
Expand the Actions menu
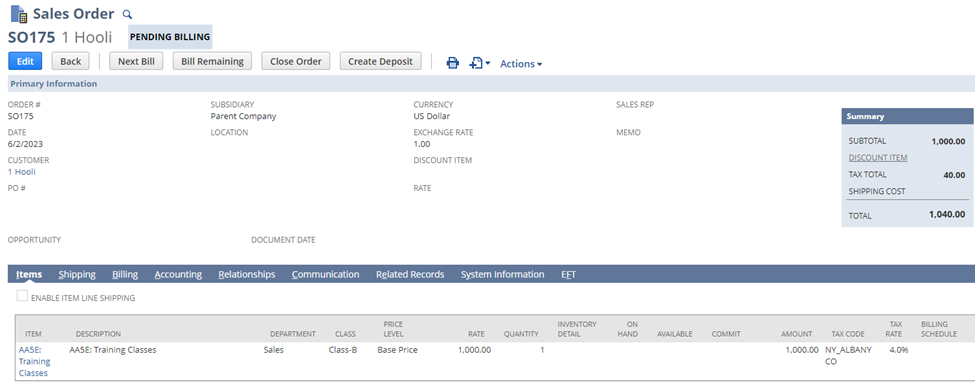click(x=521, y=63)
